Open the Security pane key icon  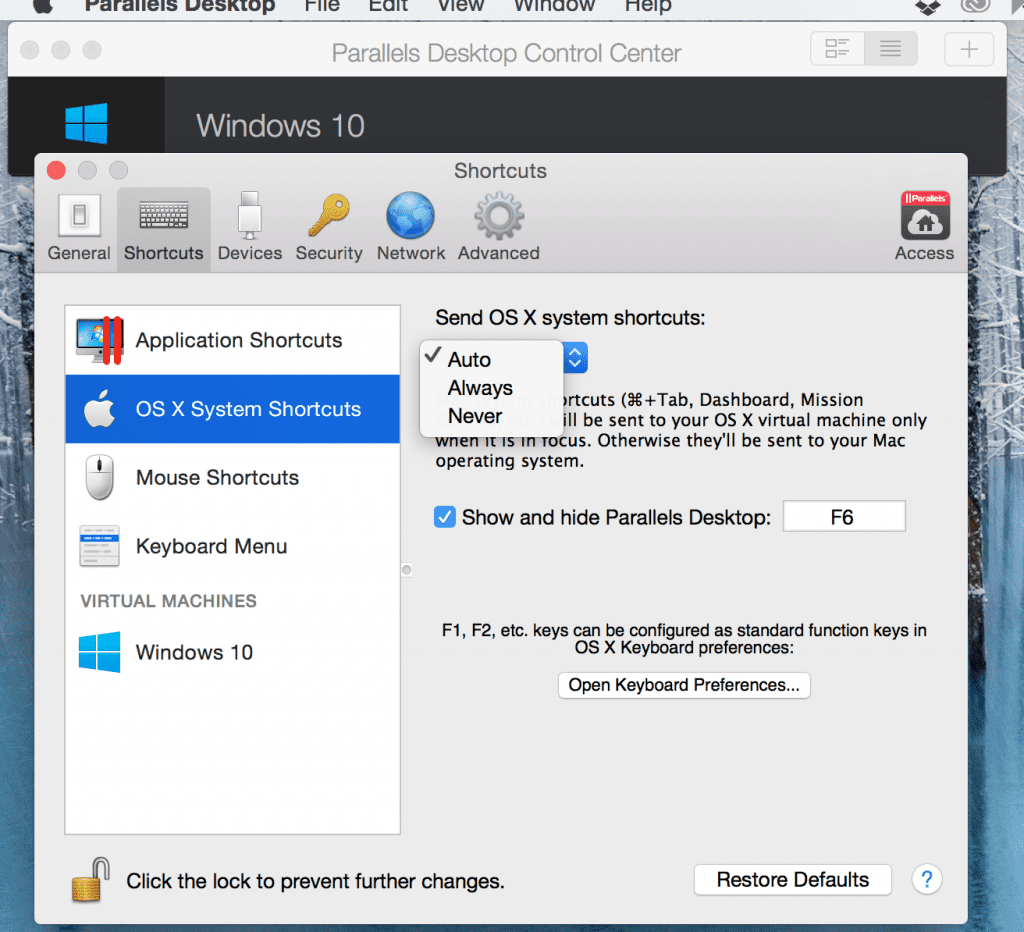329,215
